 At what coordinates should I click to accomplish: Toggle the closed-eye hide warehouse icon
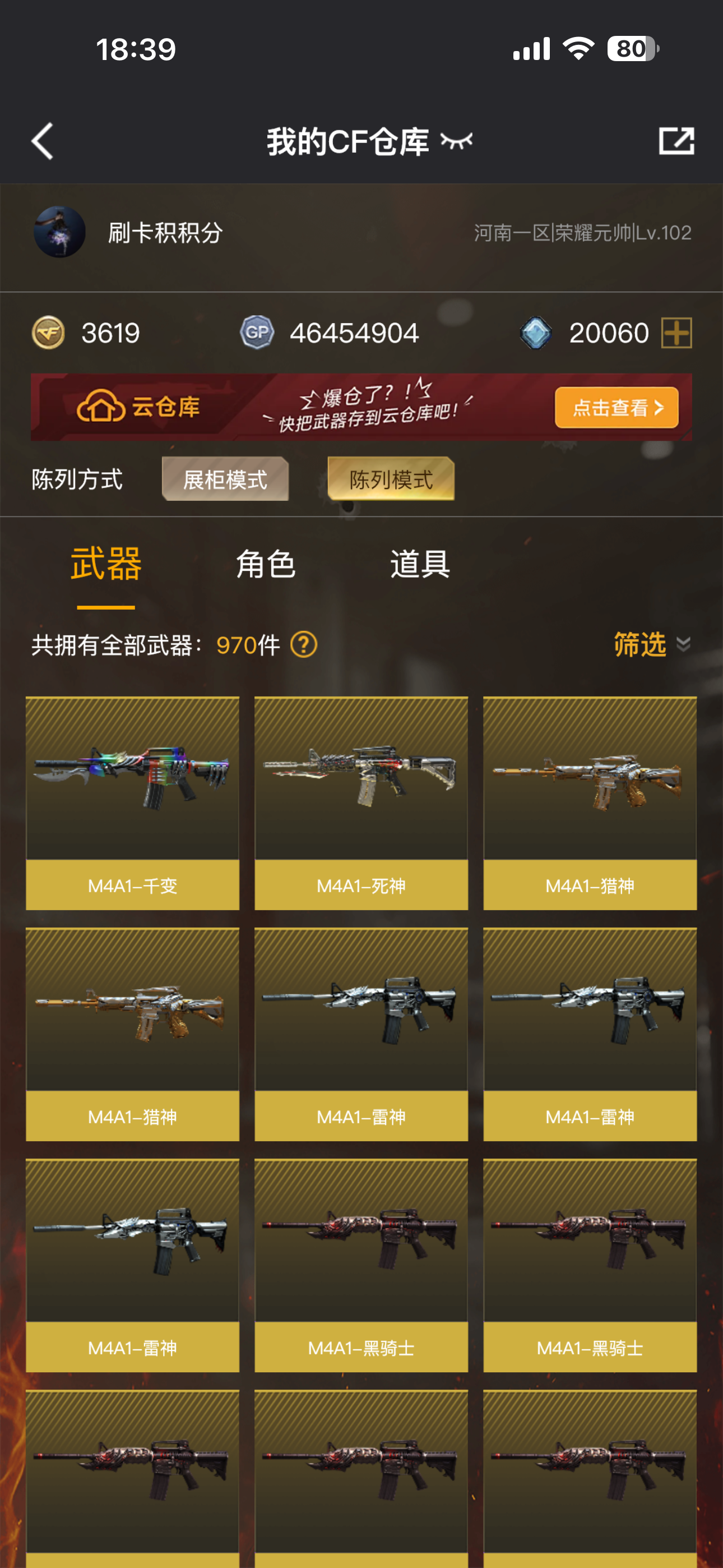tap(456, 141)
